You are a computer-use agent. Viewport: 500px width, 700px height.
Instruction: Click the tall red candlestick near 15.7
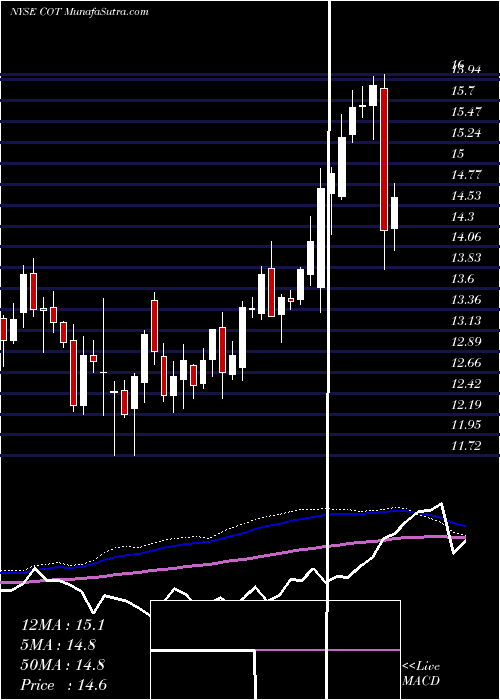384,159
